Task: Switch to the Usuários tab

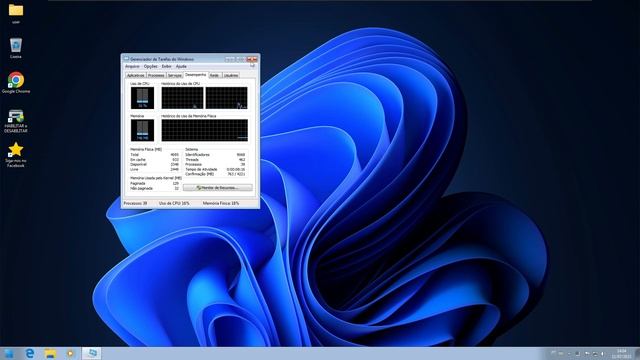Action: click(231, 76)
